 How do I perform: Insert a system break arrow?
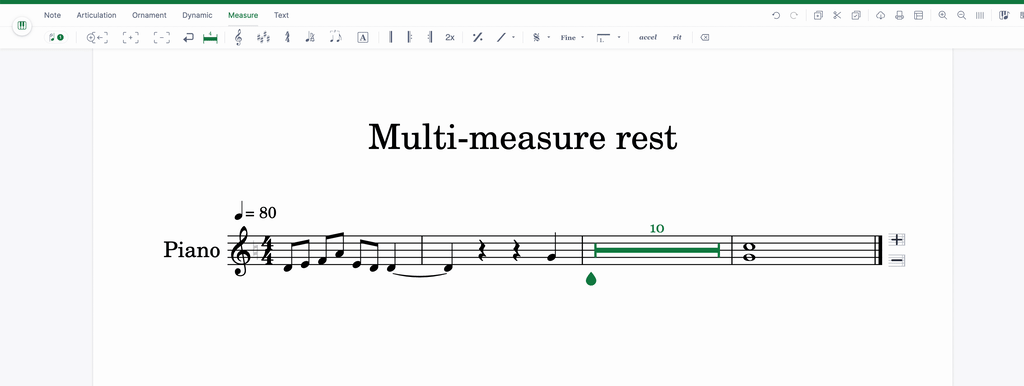pos(188,38)
